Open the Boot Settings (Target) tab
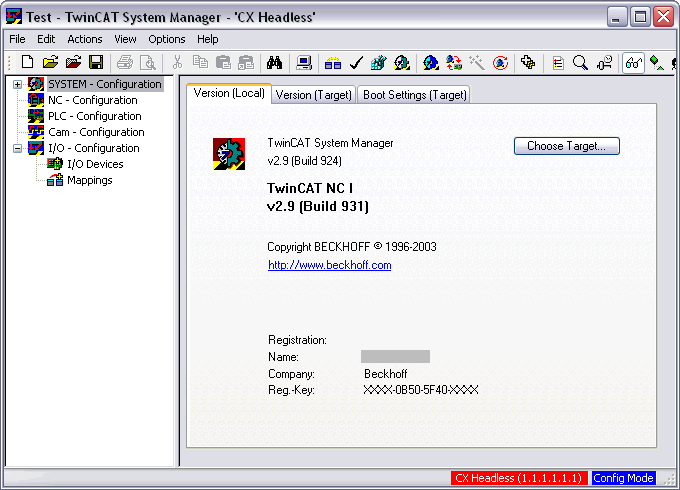Screen dimensions: 680x490 (x=415, y=95)
